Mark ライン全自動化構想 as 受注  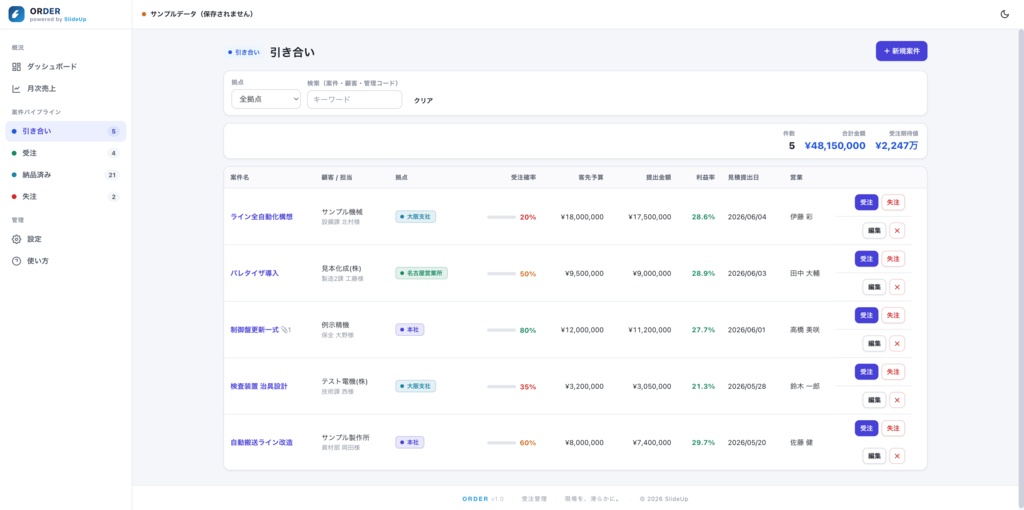coord(867,202)
